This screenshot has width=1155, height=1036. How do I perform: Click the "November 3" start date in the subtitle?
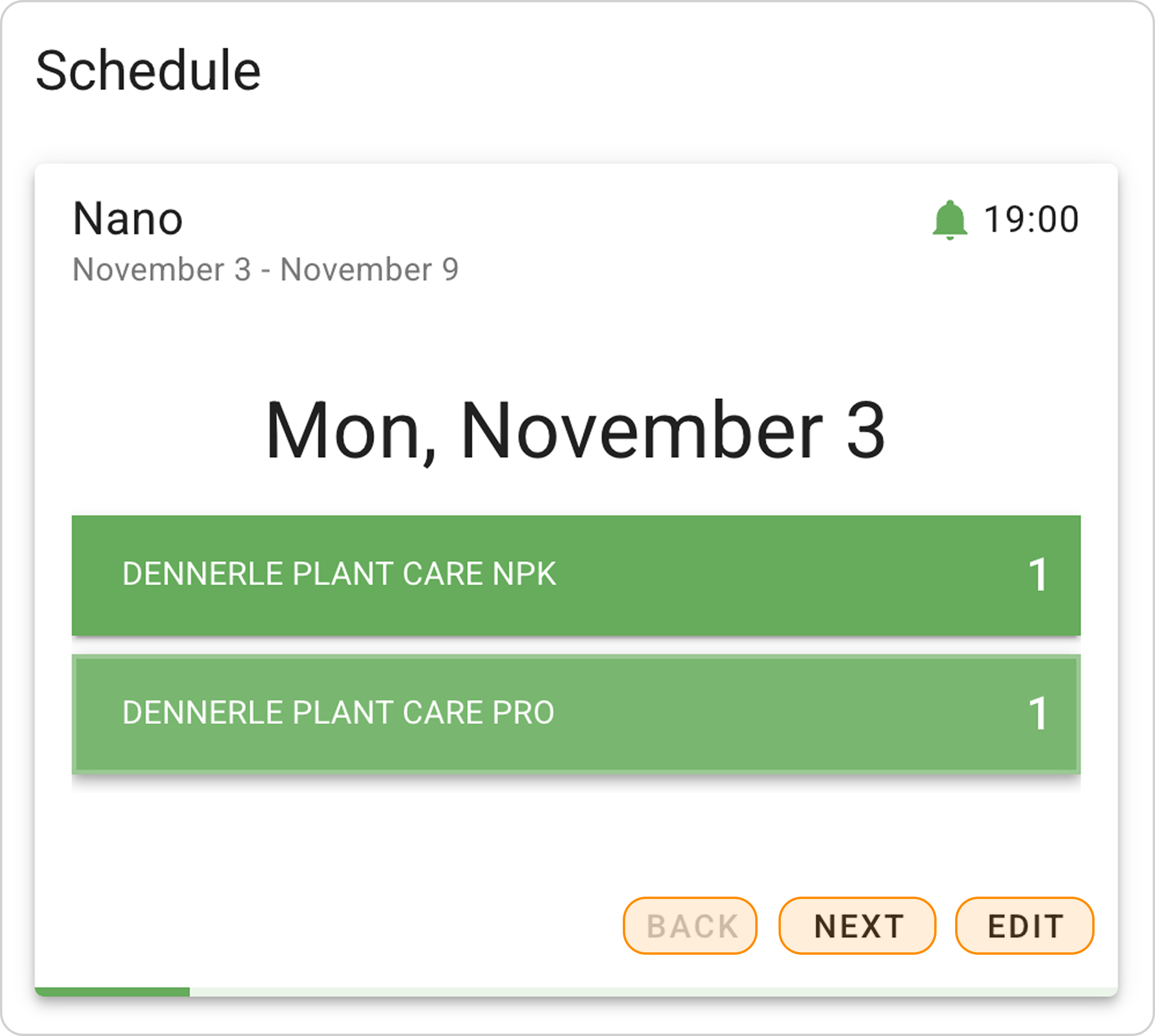tap(162, 269)
